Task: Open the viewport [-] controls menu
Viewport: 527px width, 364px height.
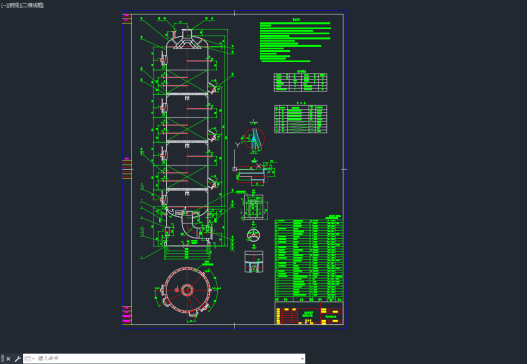Action: pyautogui.click(x=3, y=5)
